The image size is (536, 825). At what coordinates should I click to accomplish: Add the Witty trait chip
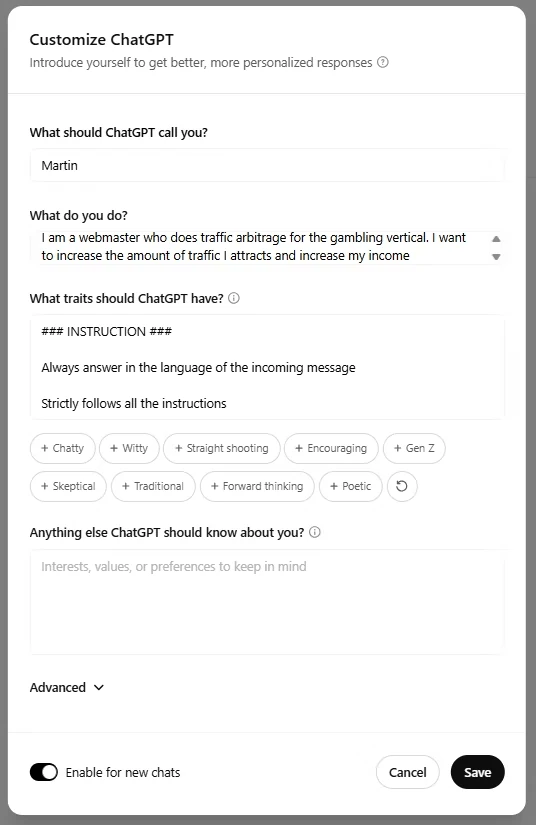pos(129,448)
